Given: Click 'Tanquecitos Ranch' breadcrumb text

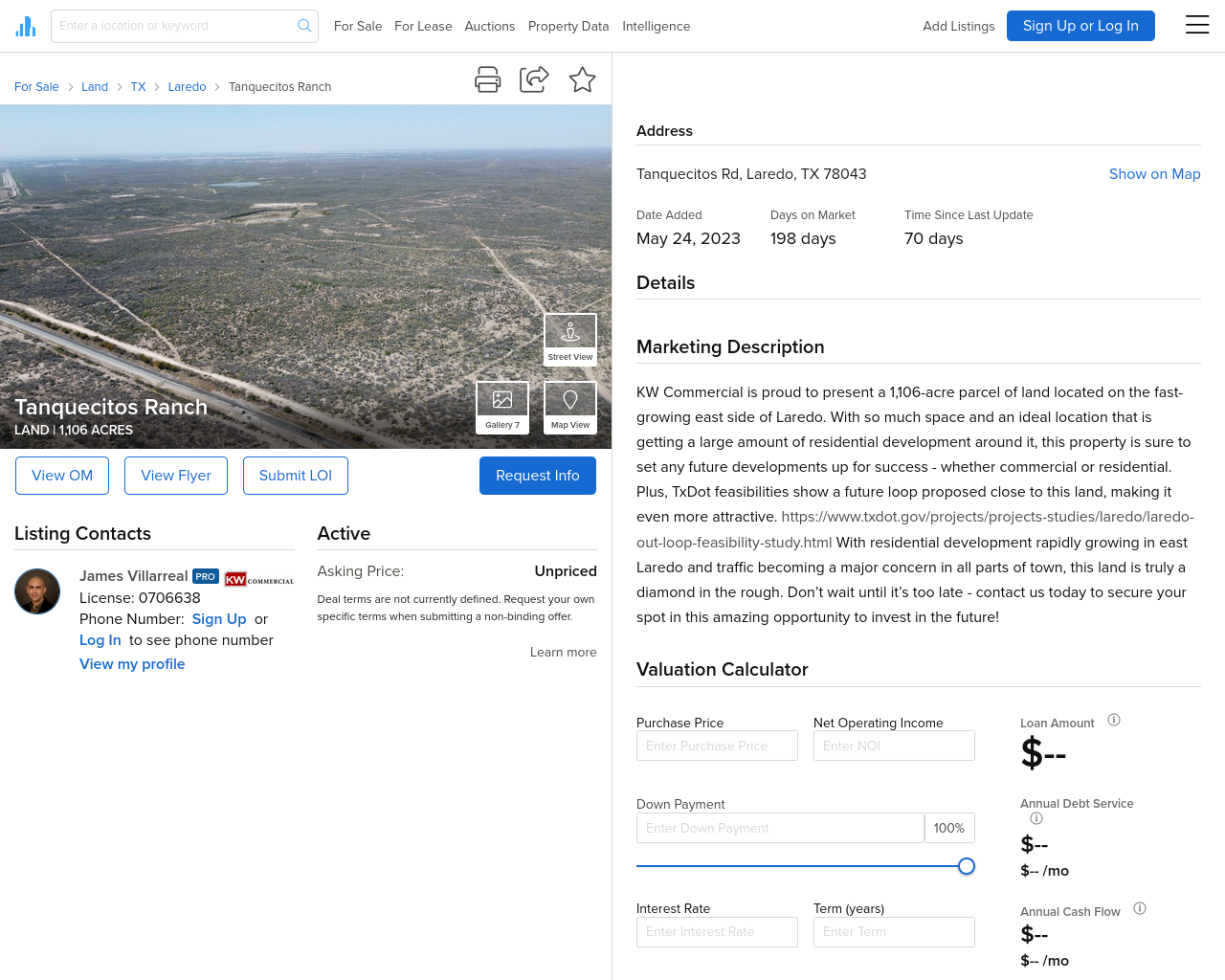Looking at the screenshot, I should tap(279, 87).
